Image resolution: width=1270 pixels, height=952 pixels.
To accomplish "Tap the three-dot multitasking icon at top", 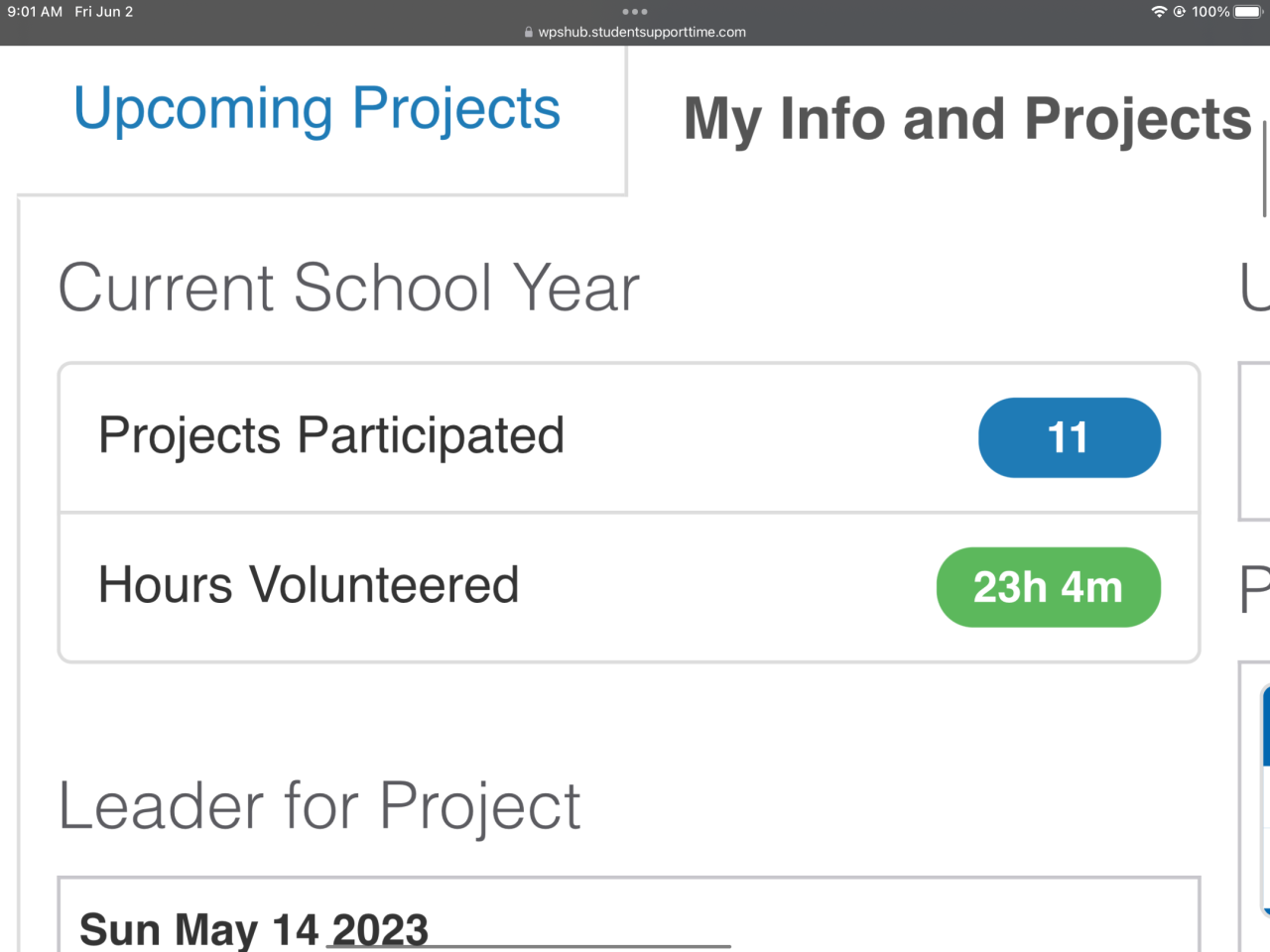I will pos(635,12).
